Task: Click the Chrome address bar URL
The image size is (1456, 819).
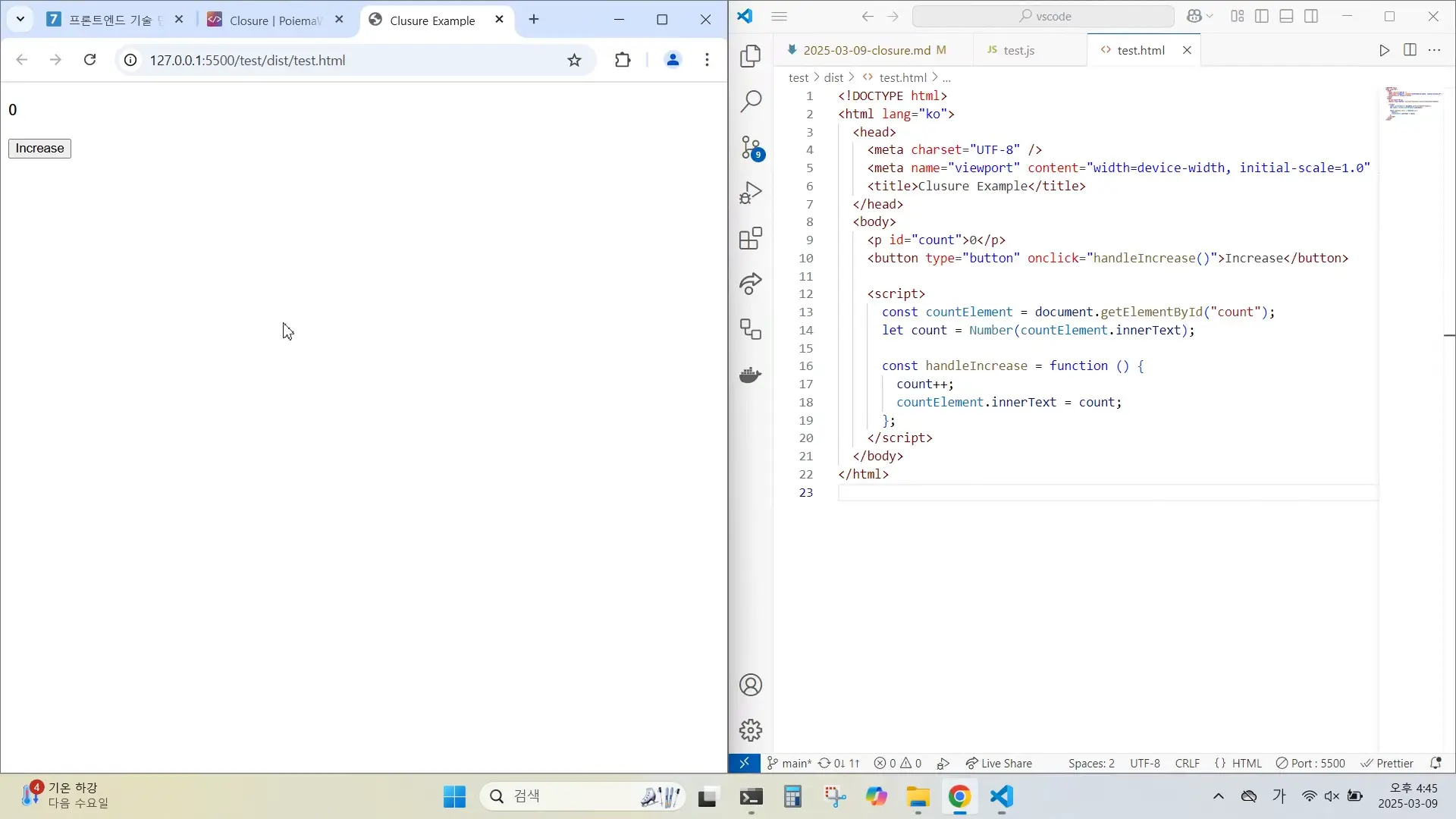Action: (x=247, y=61)
